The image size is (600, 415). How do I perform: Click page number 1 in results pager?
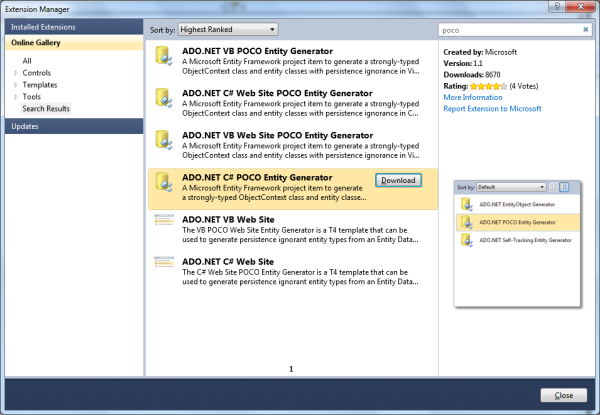[291, 369]
